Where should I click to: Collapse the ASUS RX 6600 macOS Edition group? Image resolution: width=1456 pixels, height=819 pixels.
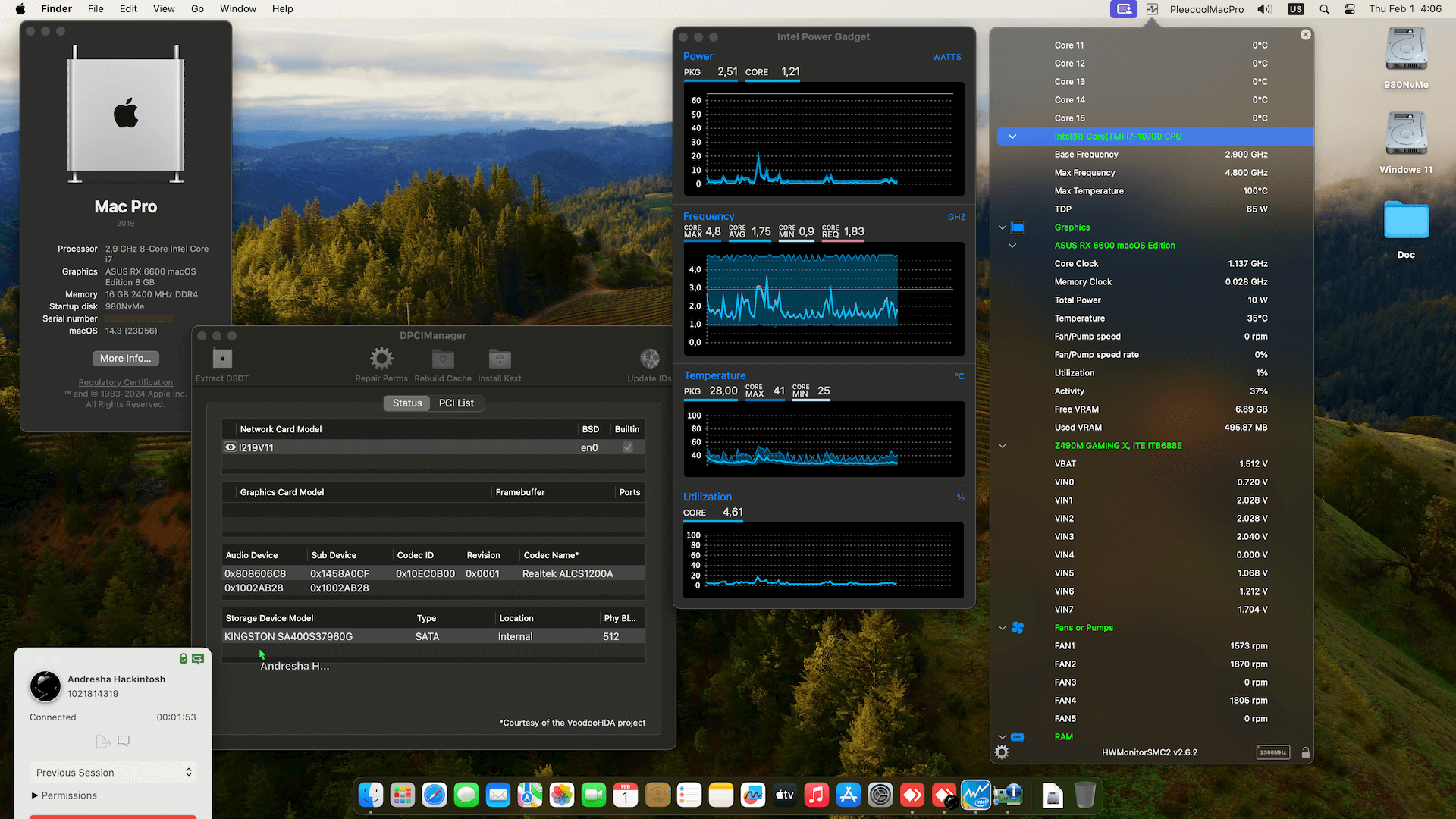(x=1012, y=246)
